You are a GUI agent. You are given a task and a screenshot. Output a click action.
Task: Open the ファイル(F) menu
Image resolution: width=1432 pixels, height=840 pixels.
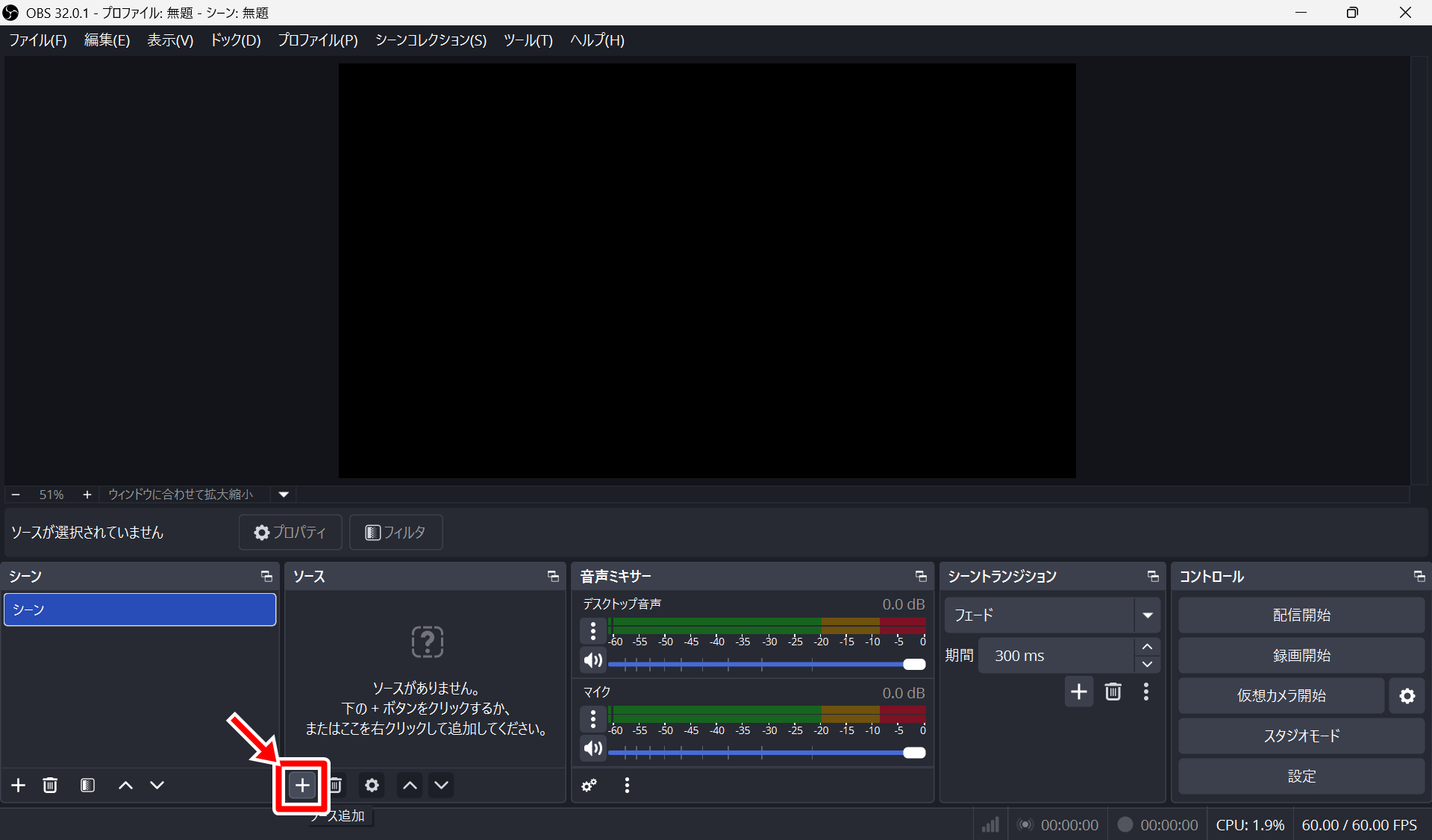38,40
